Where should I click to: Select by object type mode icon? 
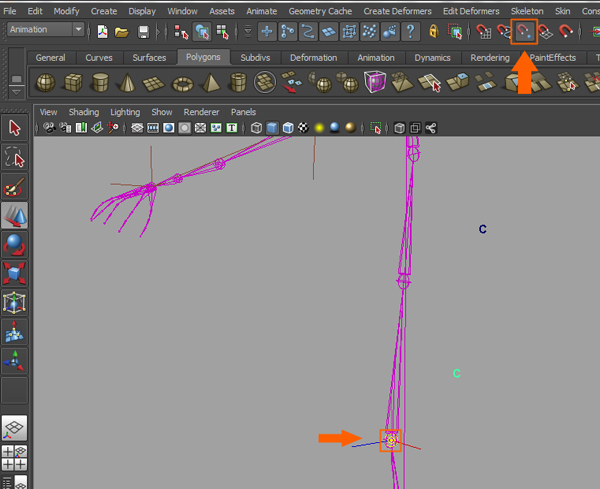[x=202, y=31]
